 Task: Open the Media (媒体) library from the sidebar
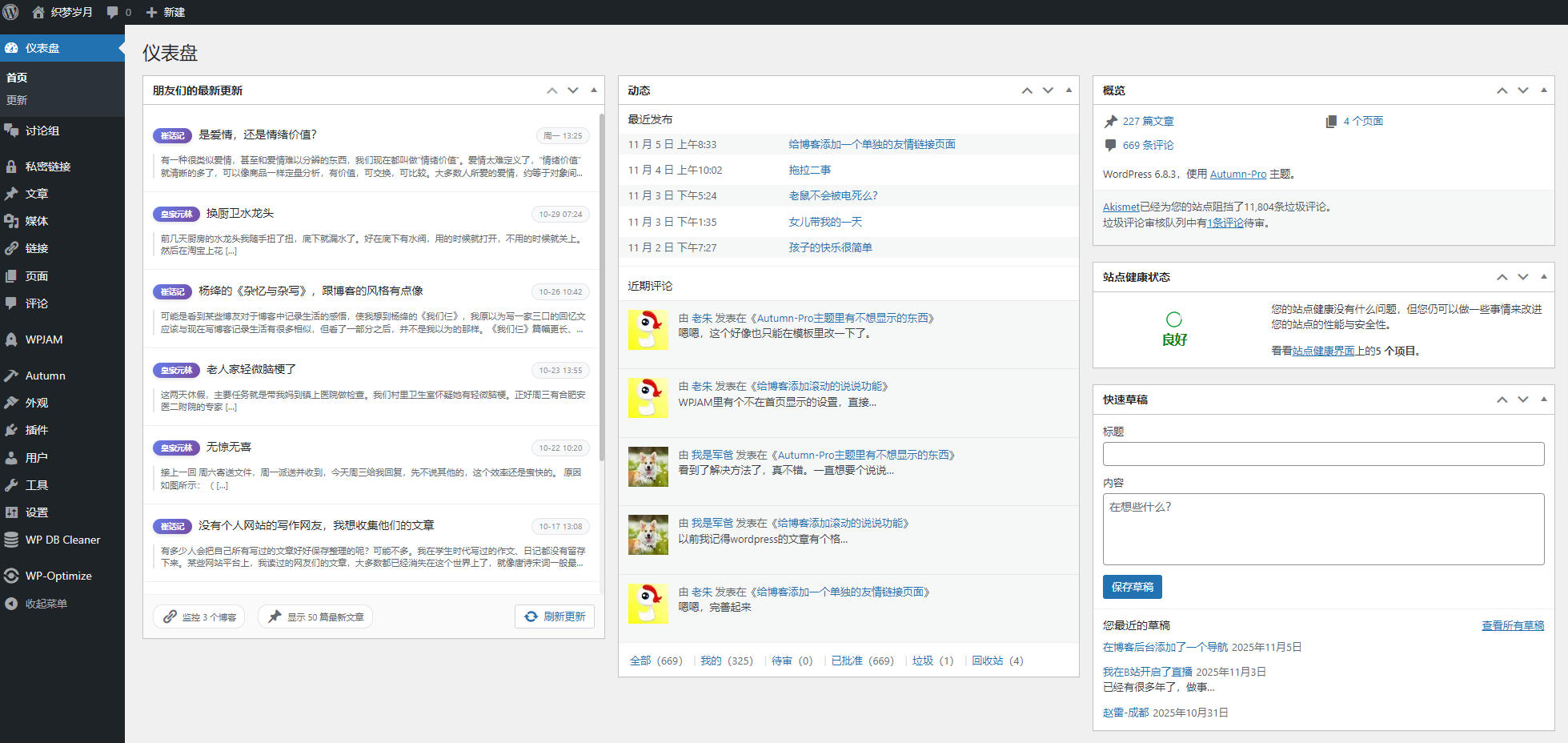point(35,221)
